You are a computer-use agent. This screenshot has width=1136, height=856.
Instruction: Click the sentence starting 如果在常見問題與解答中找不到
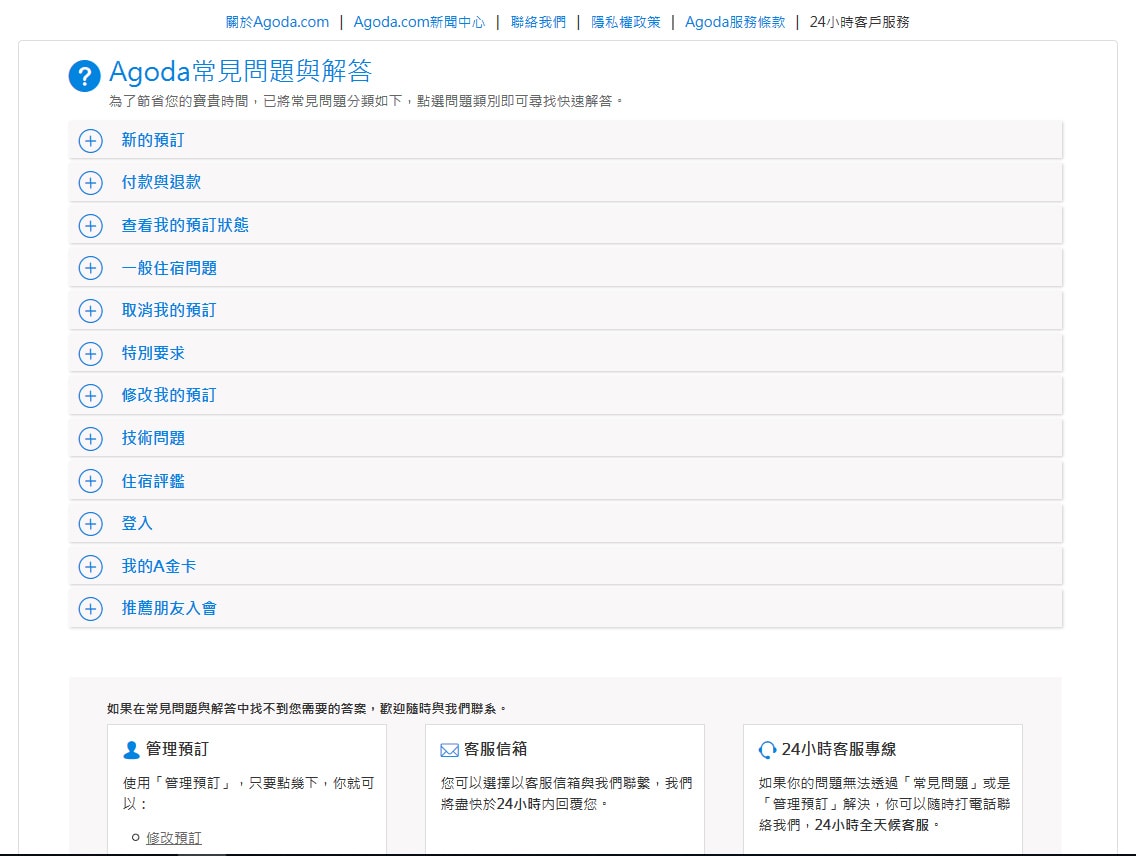(306, 708)
